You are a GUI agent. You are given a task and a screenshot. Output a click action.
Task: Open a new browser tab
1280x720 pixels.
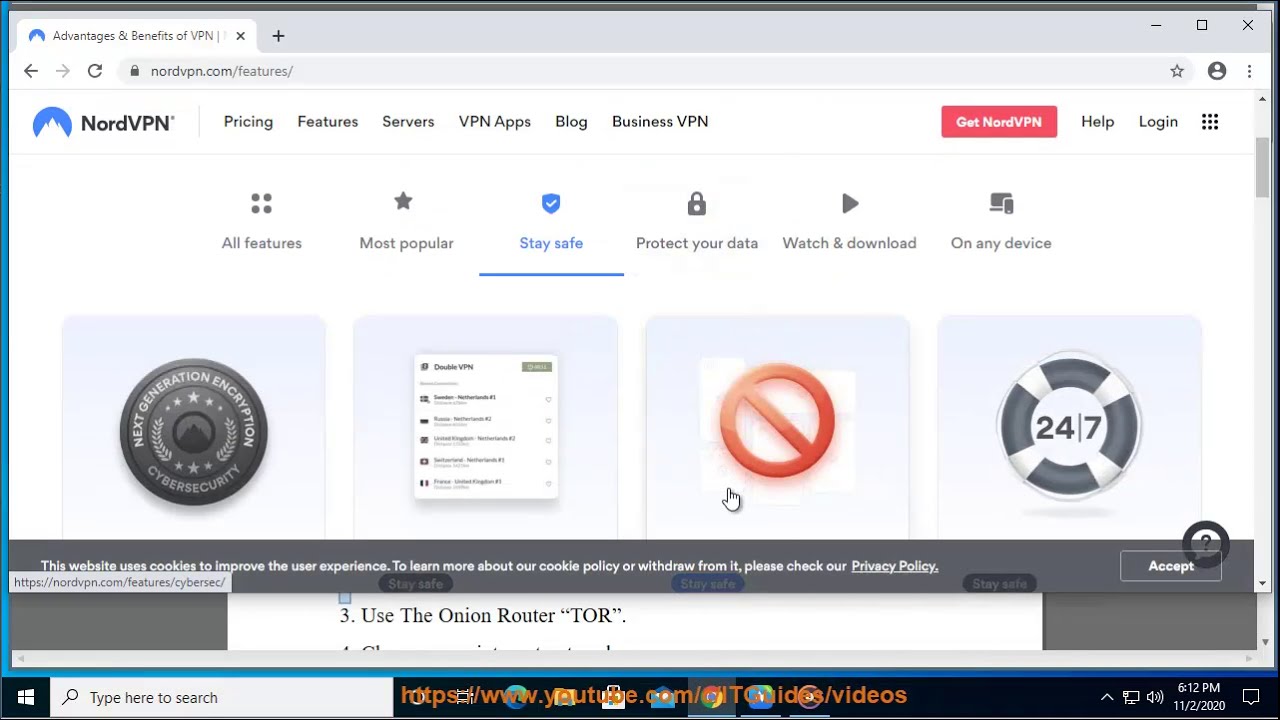coord(278,36)
